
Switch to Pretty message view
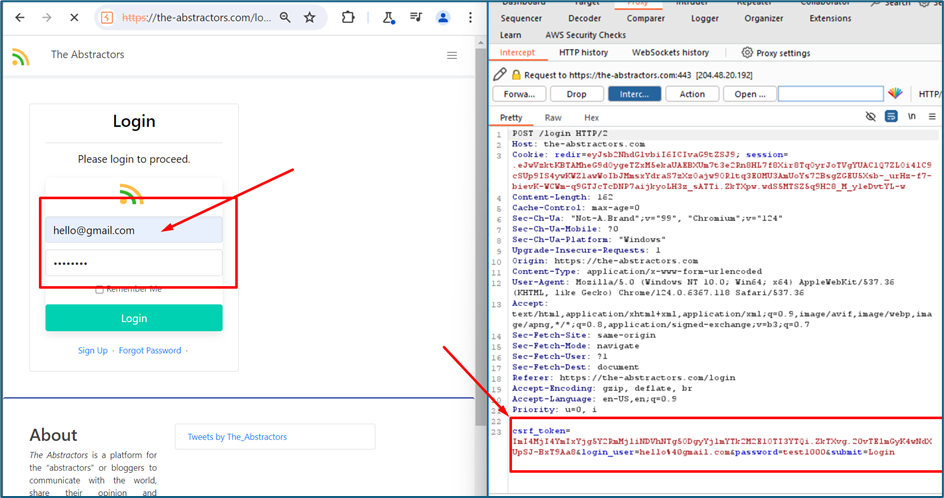(511, 117)
